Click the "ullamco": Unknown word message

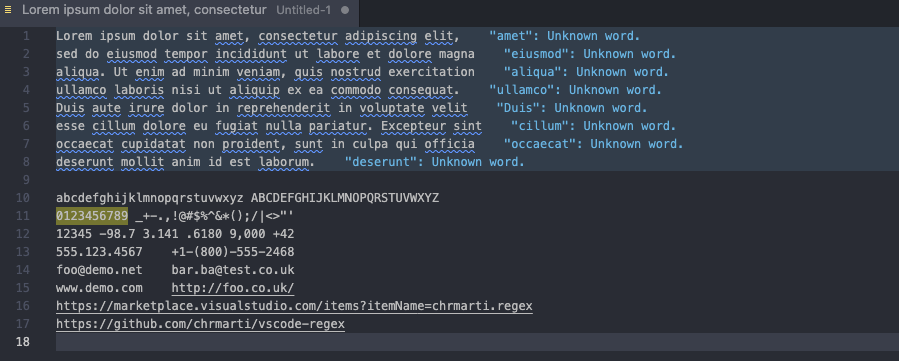[576, 90]
